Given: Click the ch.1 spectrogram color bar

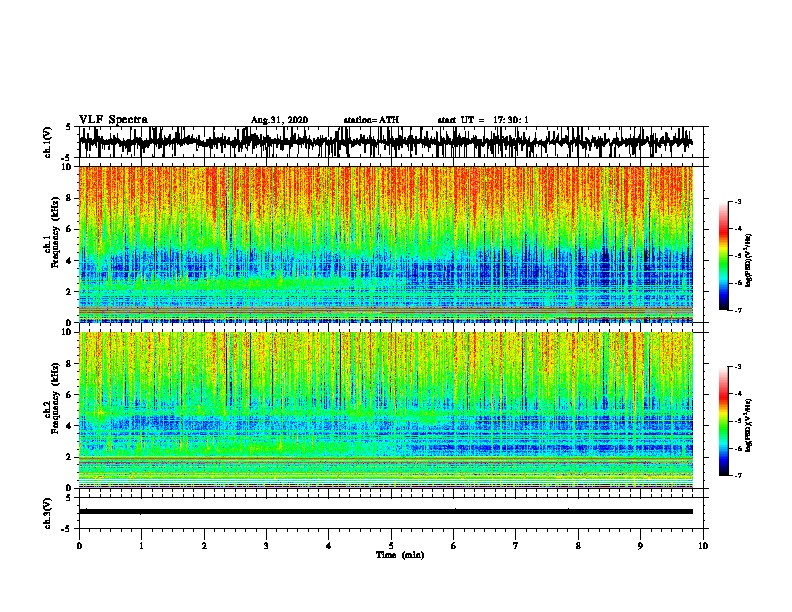Looking at the screenshot, I should tap(724, 256).
